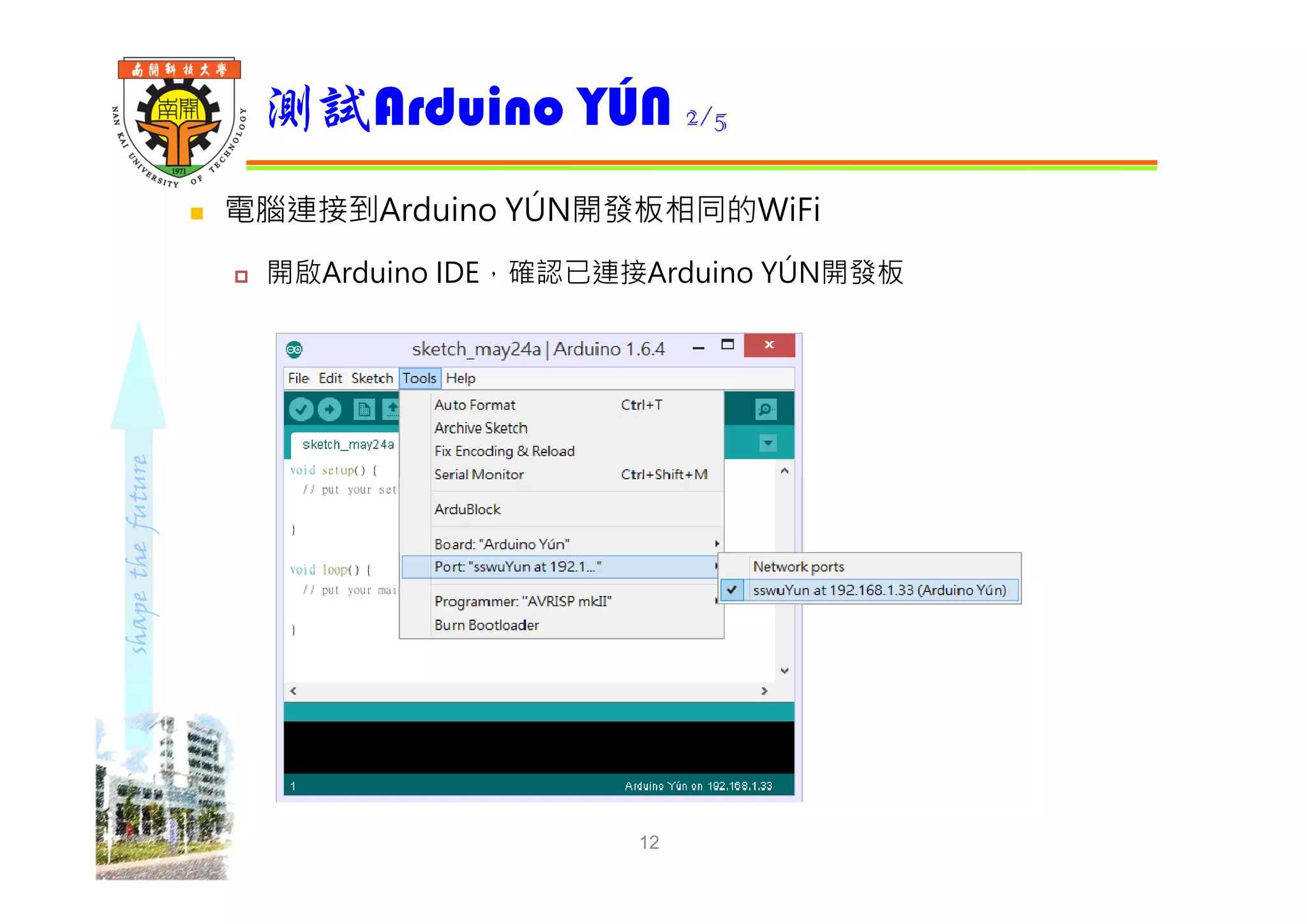Open the Edit menu
Image resolution: width=1307 pixels, height=924 pixels.
point(330,378)
